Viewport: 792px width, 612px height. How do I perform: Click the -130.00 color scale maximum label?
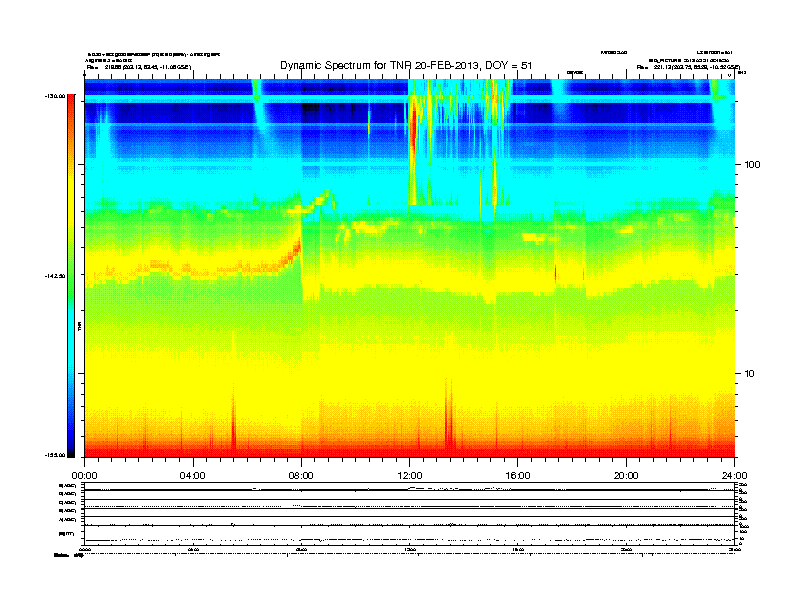[55, 96]
